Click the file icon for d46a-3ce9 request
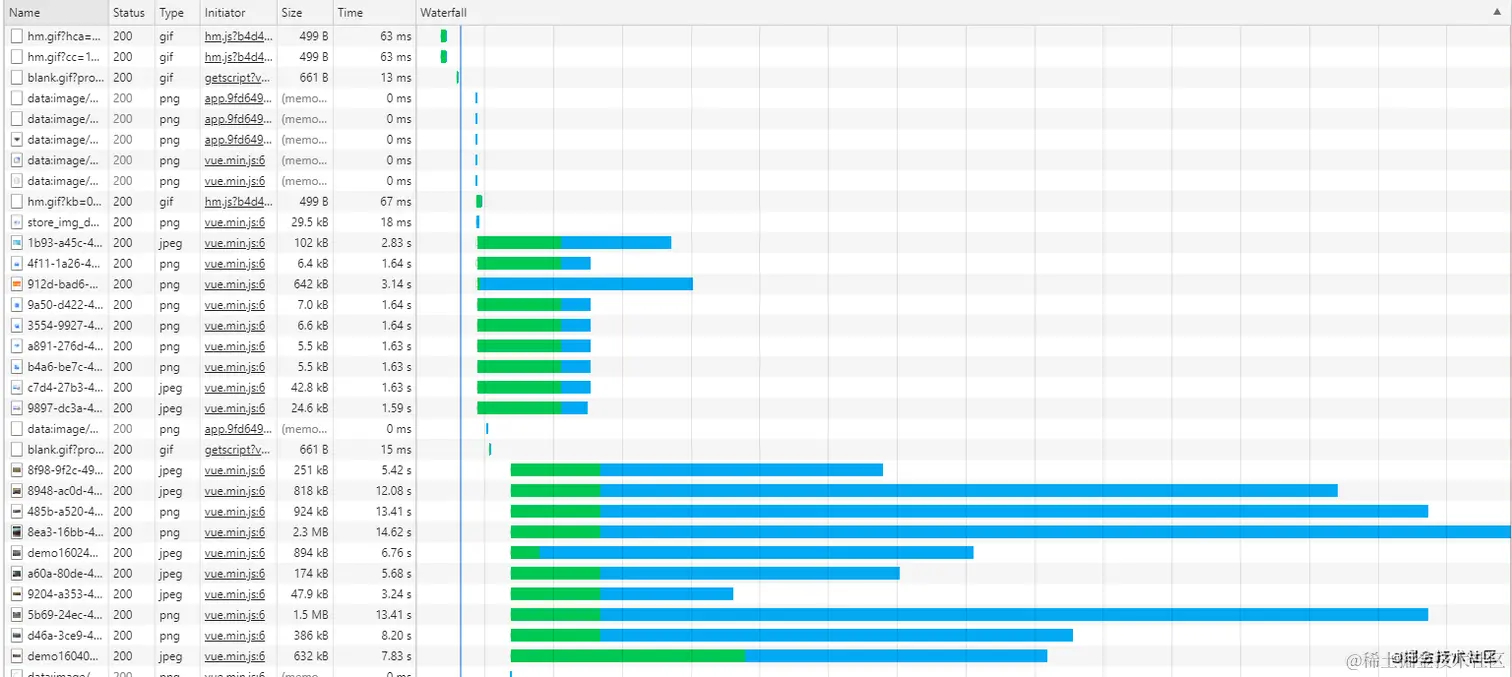Screen dimensions: 1512x677 [x=16, y=635]
